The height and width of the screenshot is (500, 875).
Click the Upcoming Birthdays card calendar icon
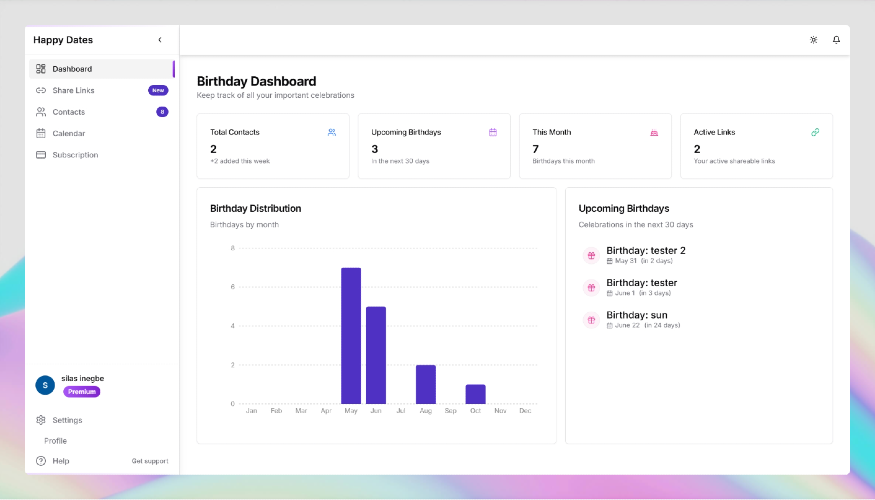pyautogui.click(x=493, y=132)
